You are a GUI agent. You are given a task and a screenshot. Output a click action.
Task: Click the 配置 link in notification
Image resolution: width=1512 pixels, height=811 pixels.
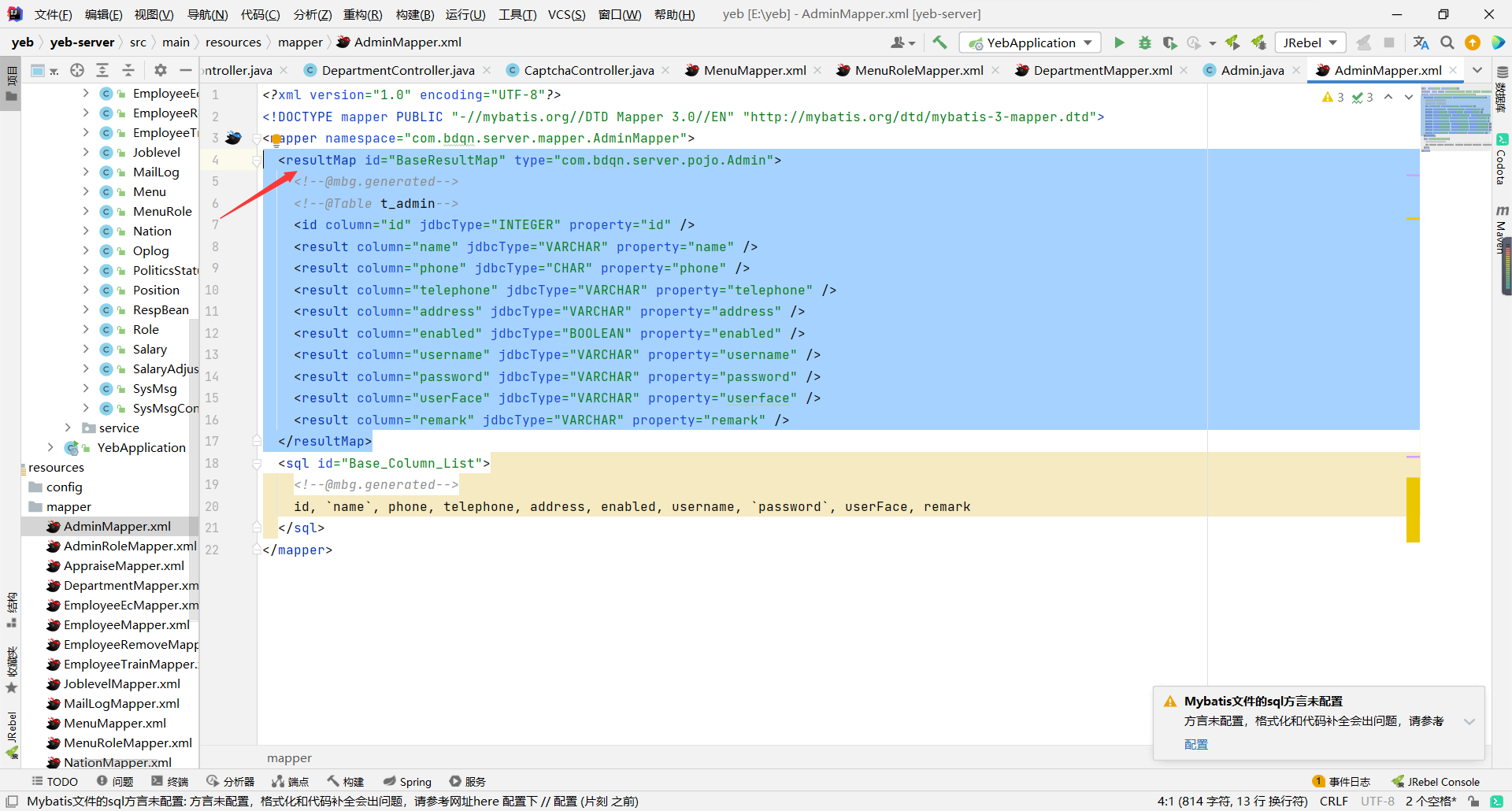[x=1195, y=744]
